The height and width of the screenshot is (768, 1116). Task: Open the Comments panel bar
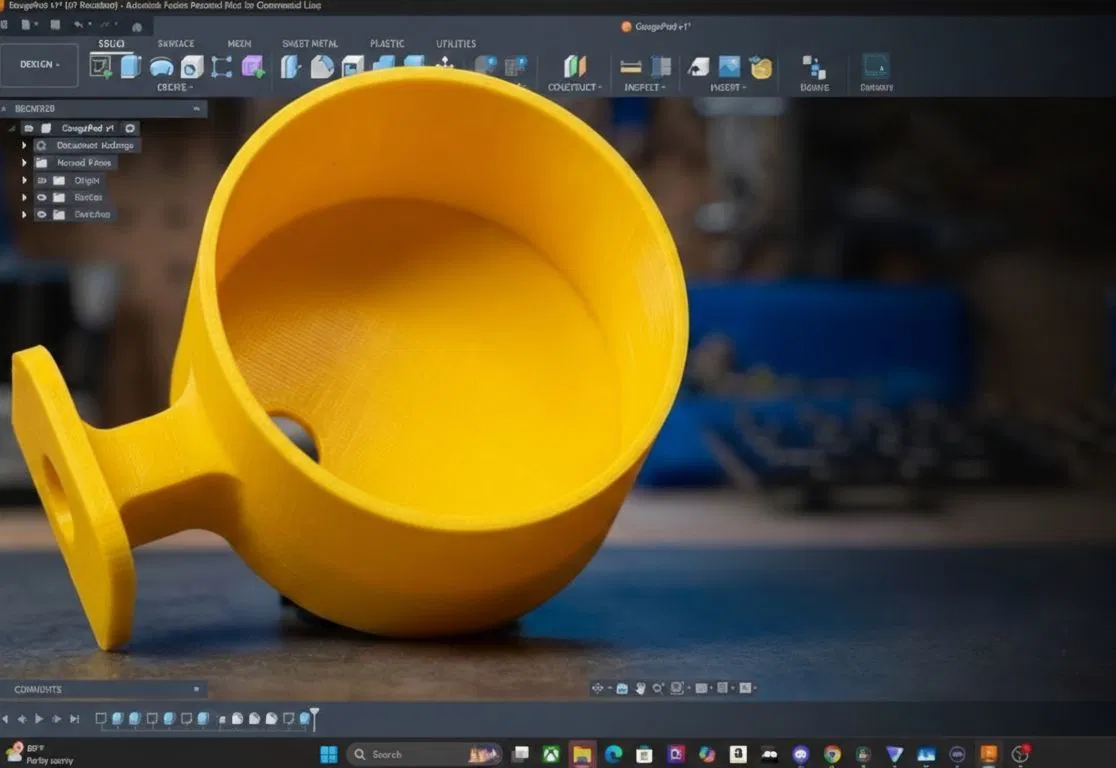(x=103, y=689)
